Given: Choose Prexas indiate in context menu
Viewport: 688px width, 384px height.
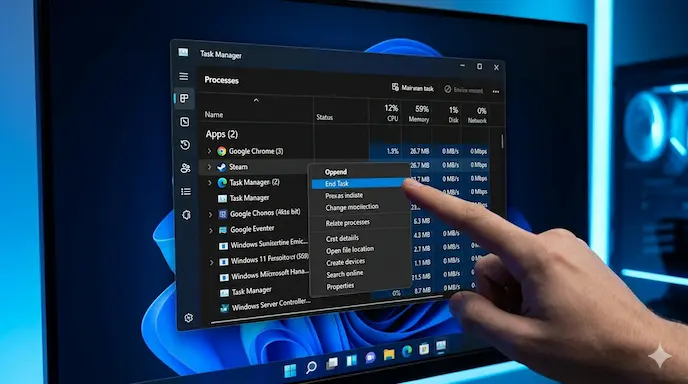Looking at the screenshot, I should tap(344, 195).
